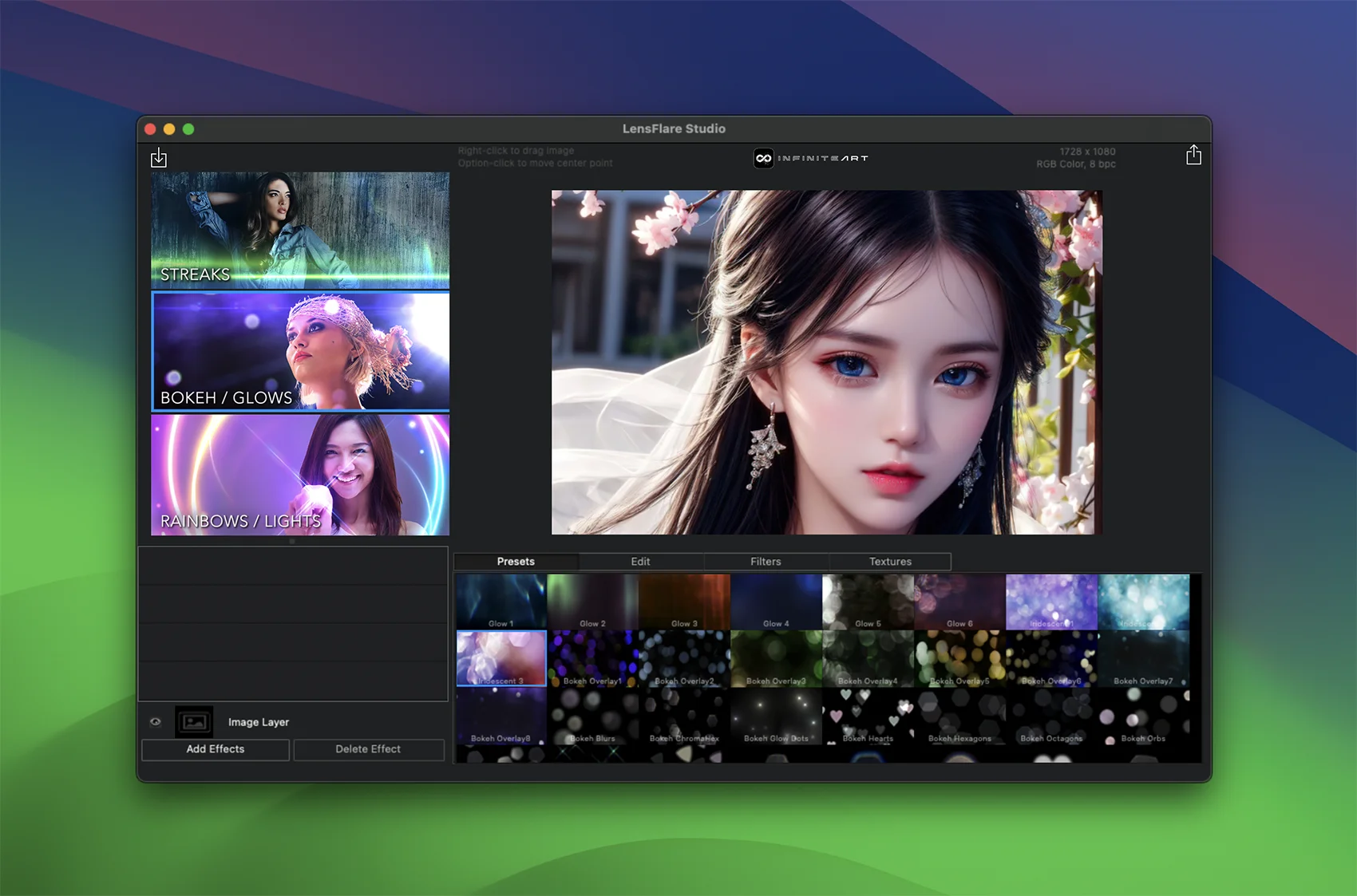Screen dimensions: 1357x896
Task: Apply the Bokeh Octagons preset
Action: 1051,716
